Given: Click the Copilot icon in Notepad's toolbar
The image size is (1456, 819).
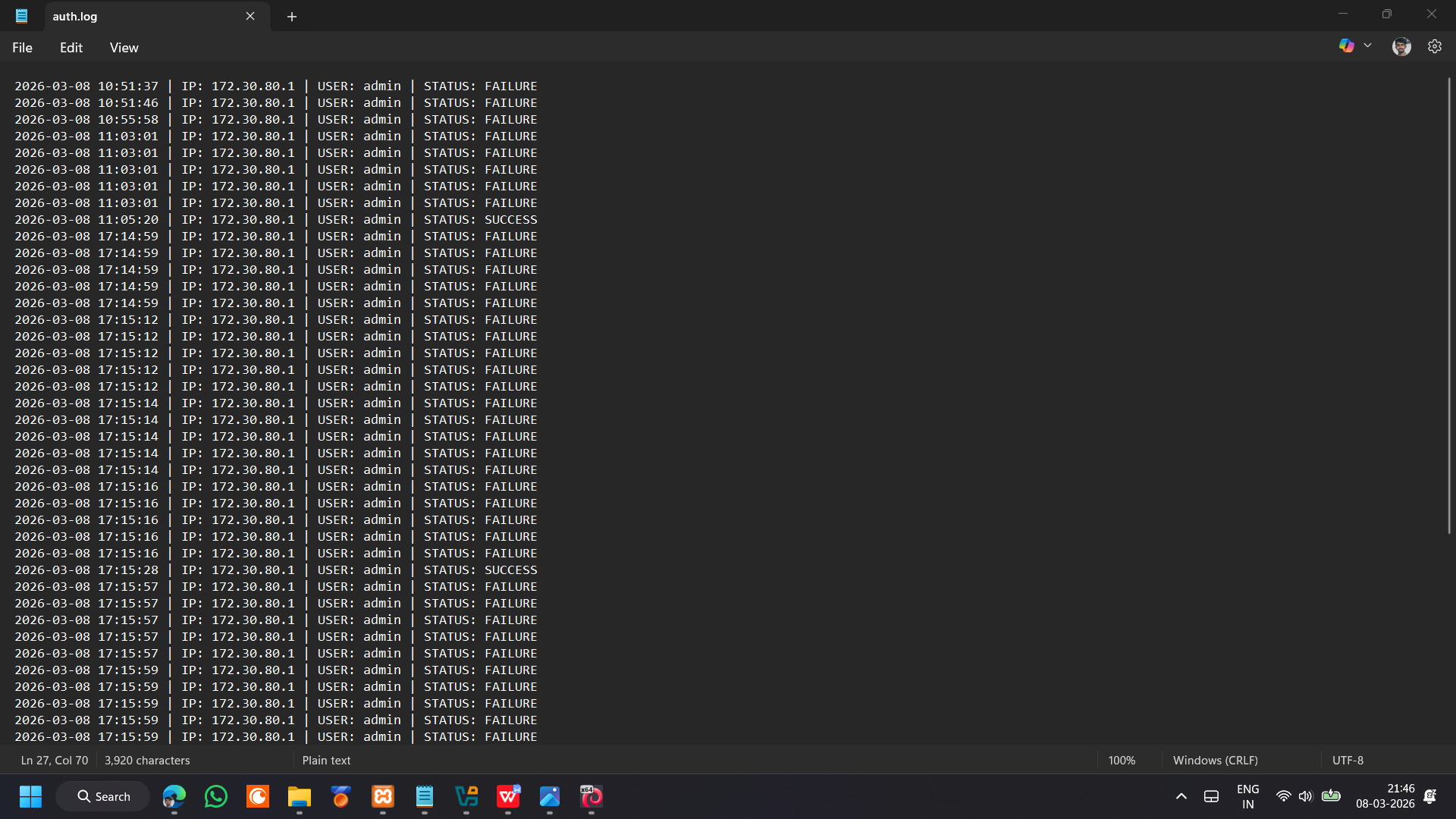Looking at the screenshot, I should [1347, 45].
